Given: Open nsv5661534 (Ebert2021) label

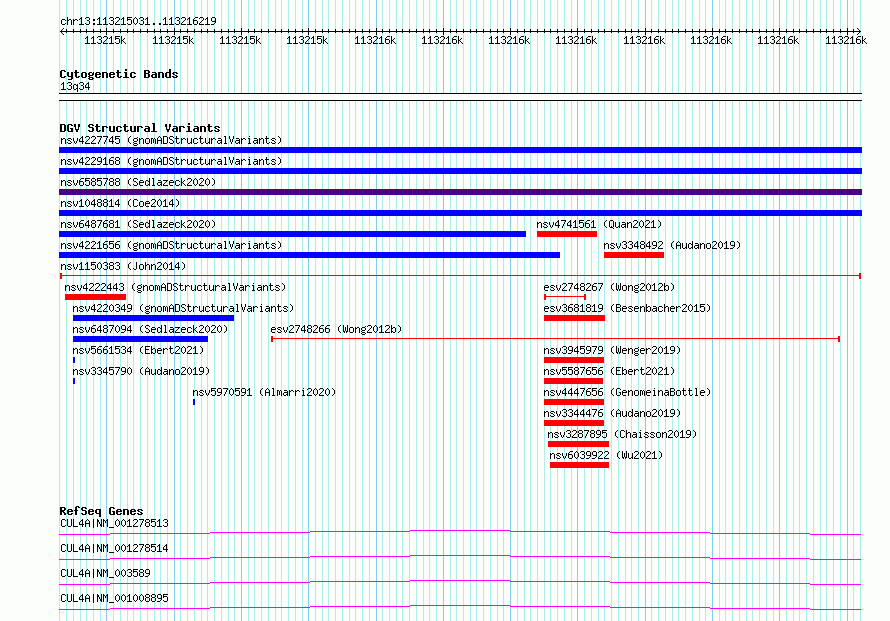Looking at the screenshot, I should tap(138, 350).
